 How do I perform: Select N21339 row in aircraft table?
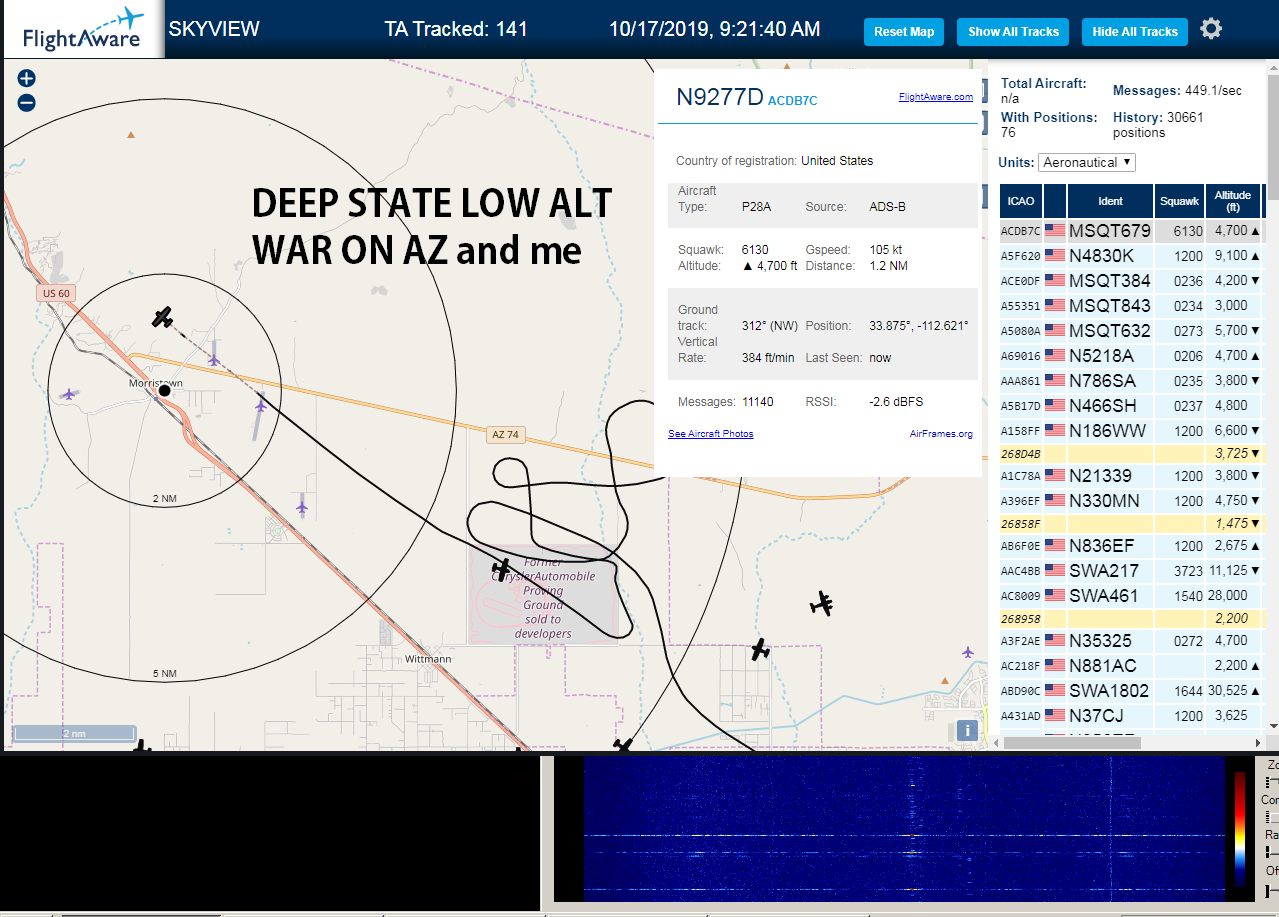click(1131, 476)
